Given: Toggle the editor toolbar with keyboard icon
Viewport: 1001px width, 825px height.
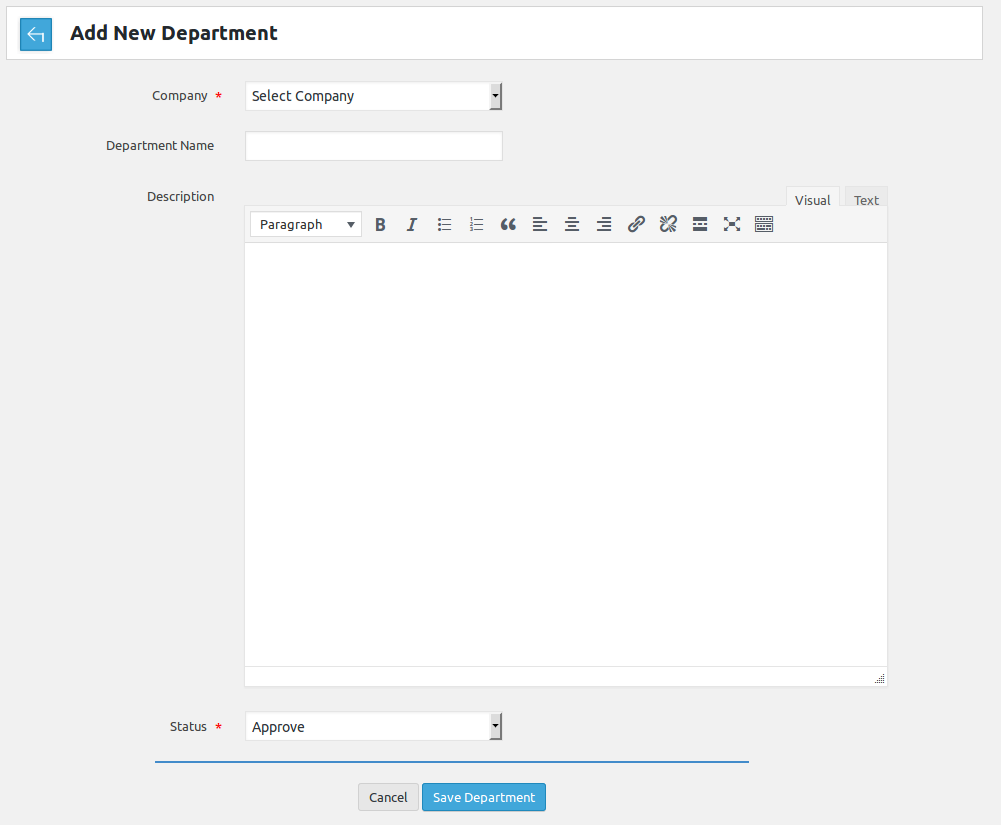Looking at the screenshot, I should pos(764,224).
